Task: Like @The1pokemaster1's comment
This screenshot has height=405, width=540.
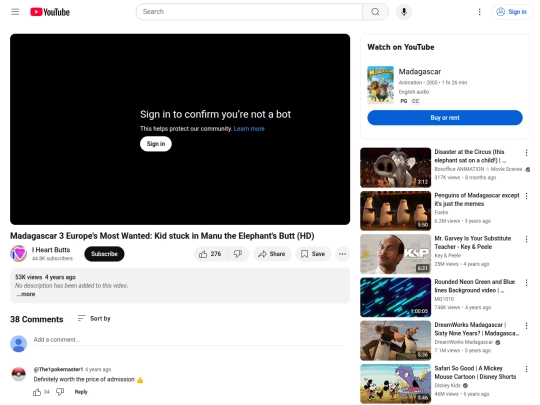Action: 37,392
